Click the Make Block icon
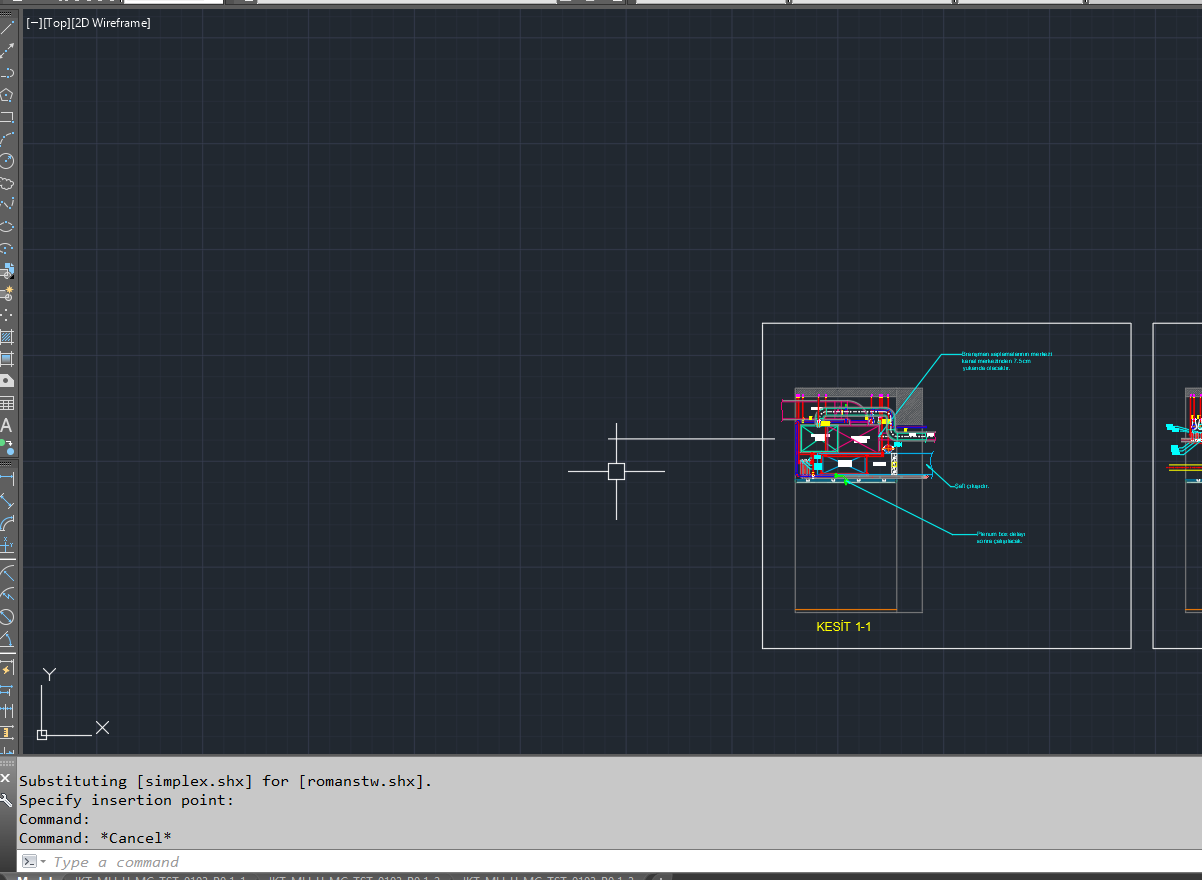The image size is (1202, 880). (x=7, y=293)
